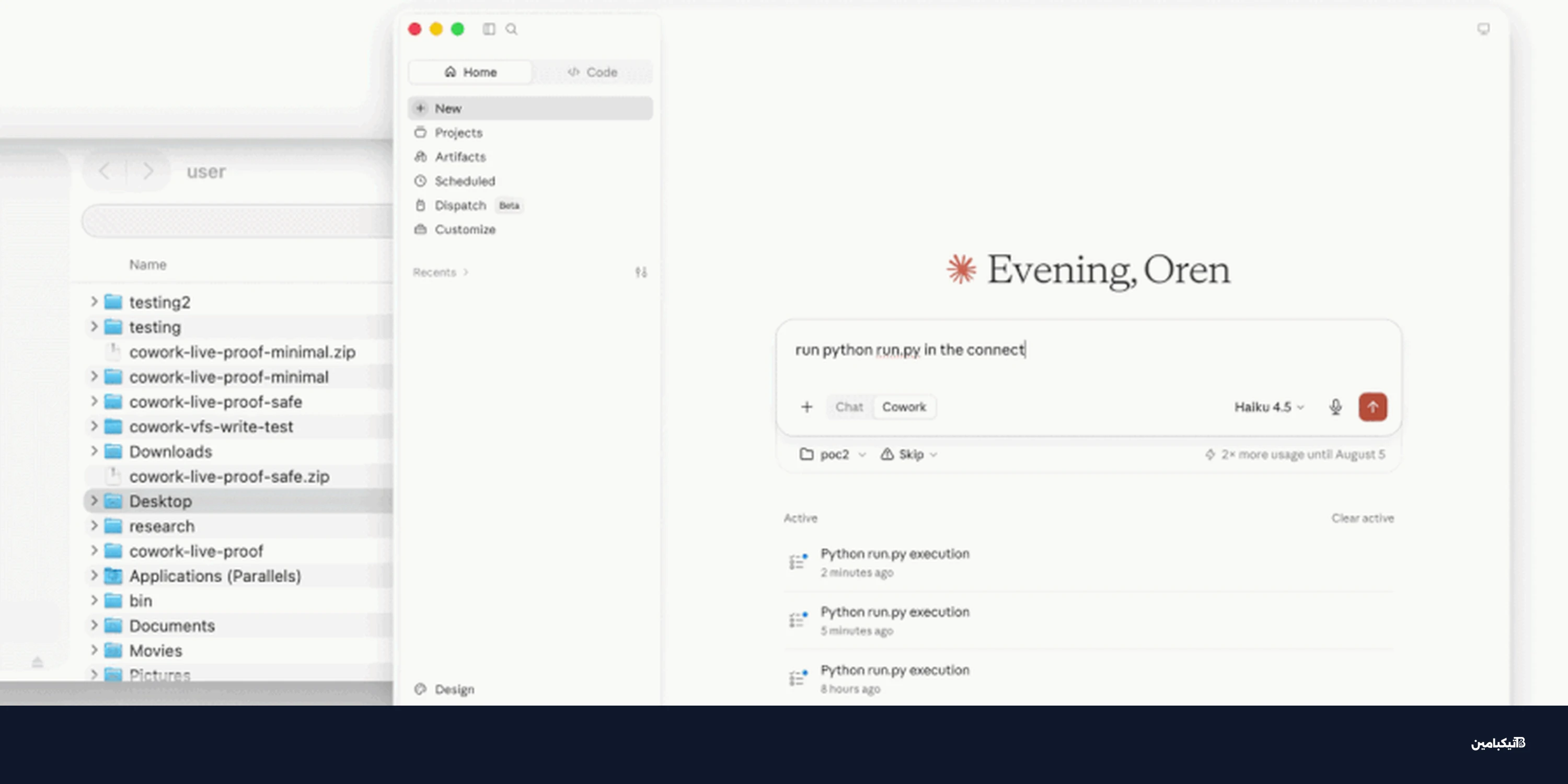Click the display icon at top right

(x=1483, y=29)
